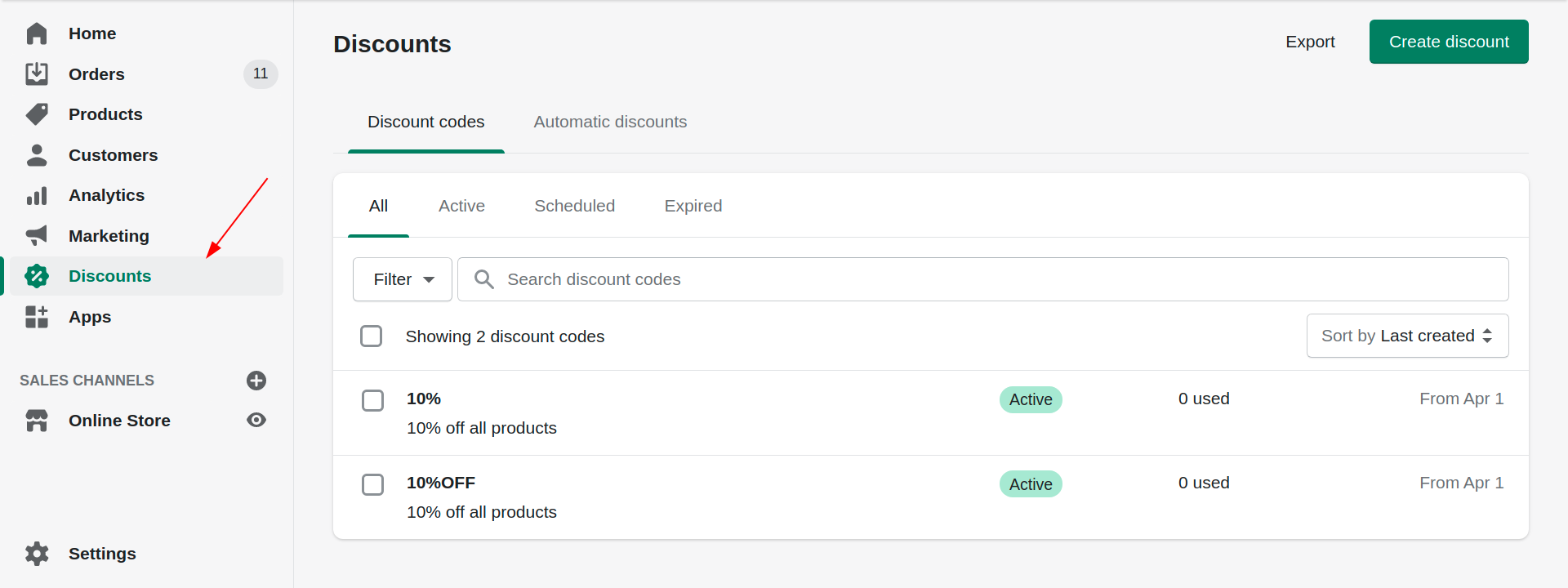This screenshot has height=588, width=1568.
Task: Open Settings at sidebar bottom
Action: (102, 554)
